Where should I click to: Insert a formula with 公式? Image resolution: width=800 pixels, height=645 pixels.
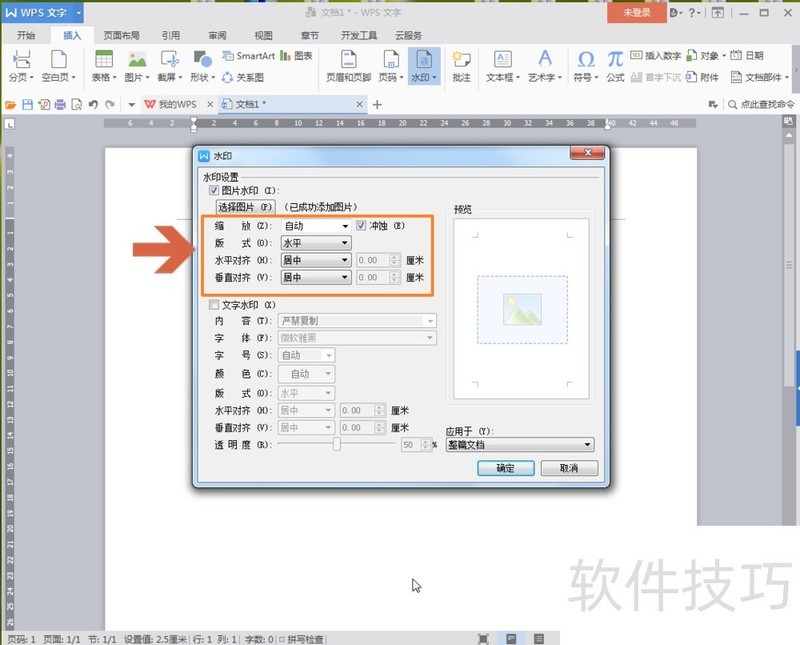coord(615,66)
